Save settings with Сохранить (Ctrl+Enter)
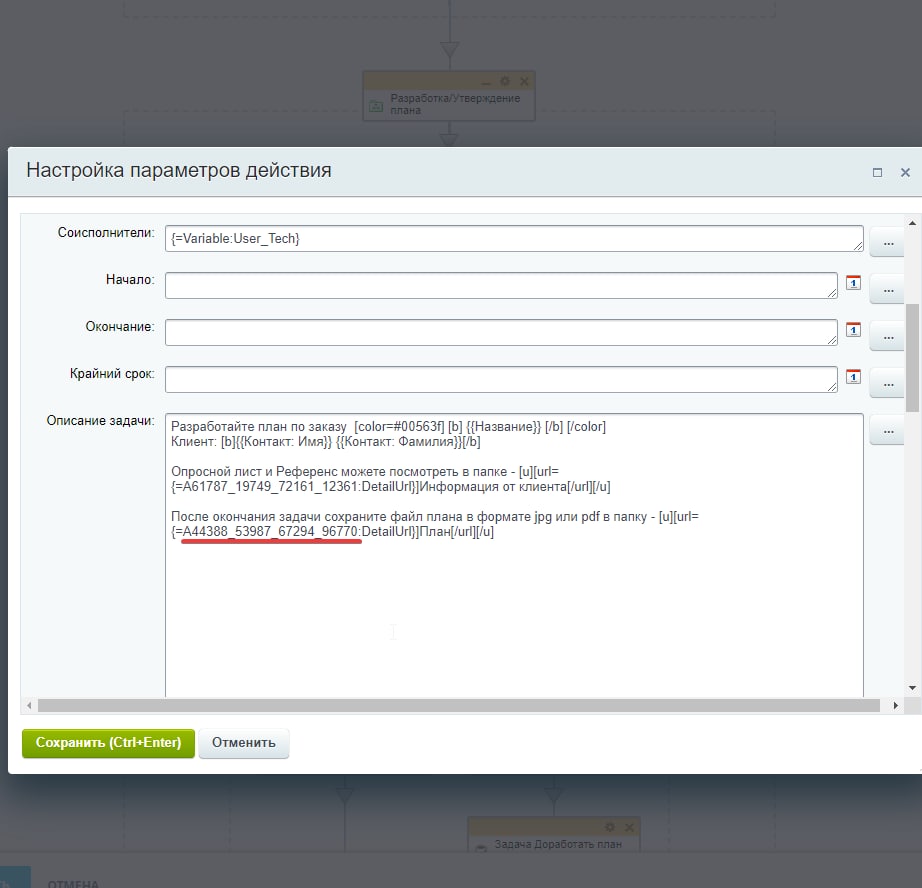Screen dimensions: 922x888 108,743
